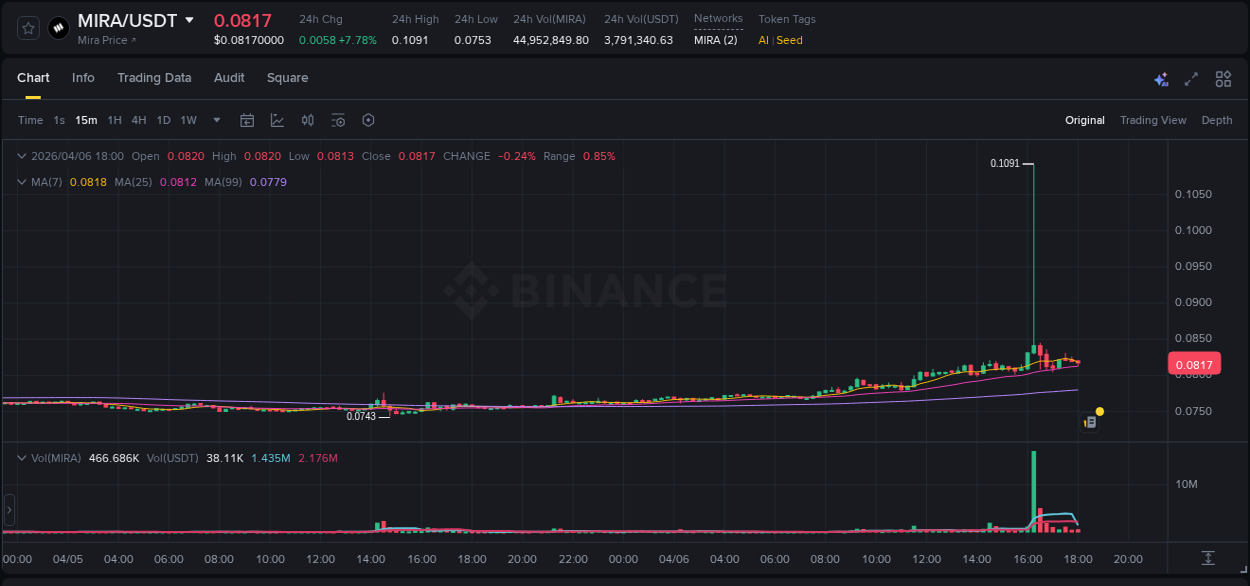Open the Square tab

coord(287,78)
